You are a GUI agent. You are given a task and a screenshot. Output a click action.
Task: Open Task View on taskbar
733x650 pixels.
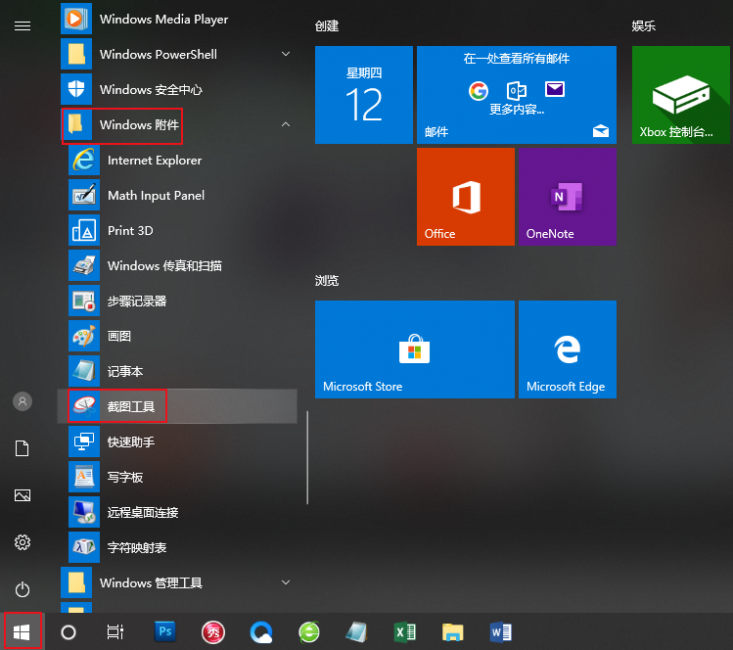(x=115, y=632)
